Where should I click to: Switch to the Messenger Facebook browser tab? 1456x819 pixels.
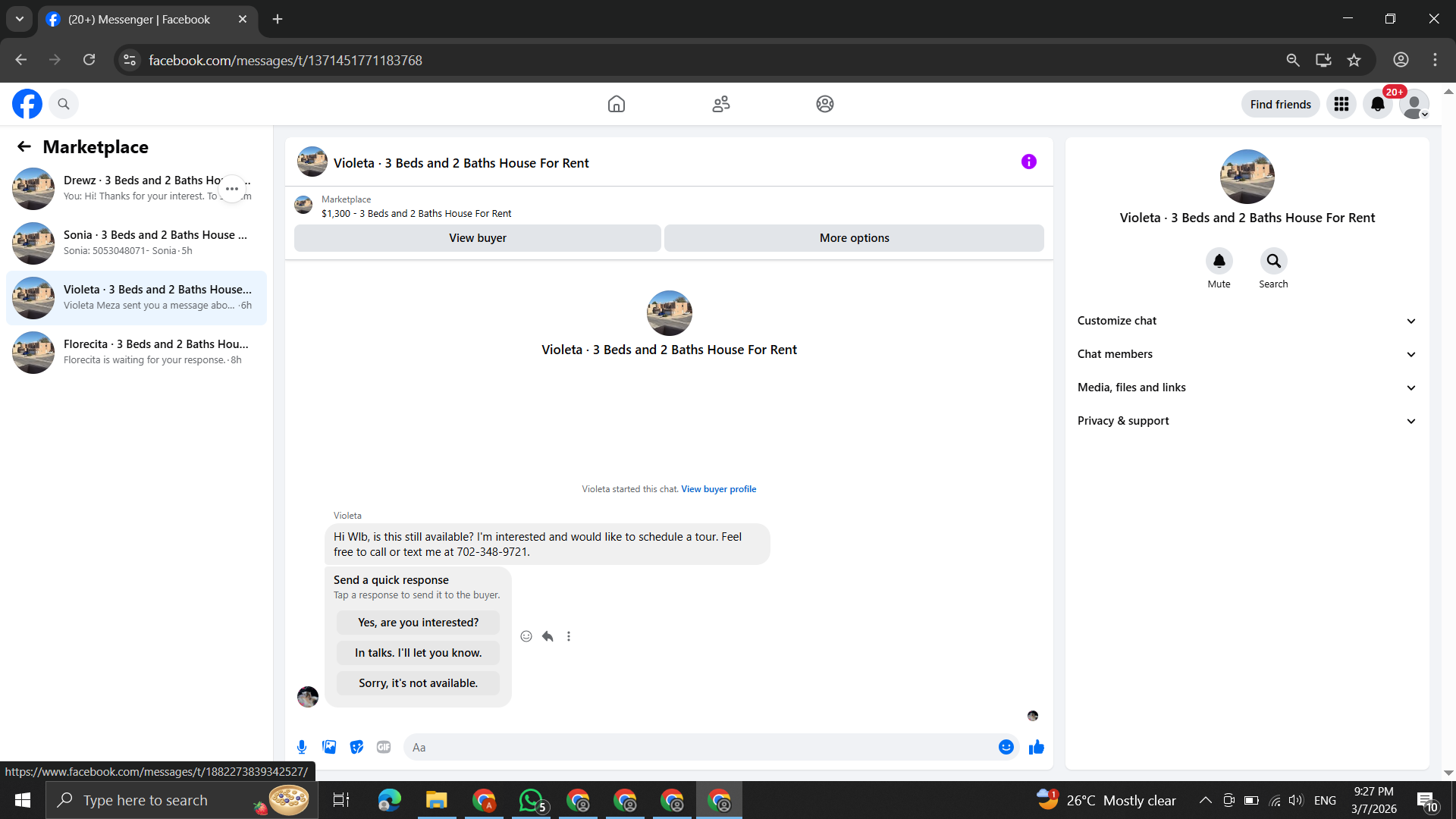click(147, 20)
